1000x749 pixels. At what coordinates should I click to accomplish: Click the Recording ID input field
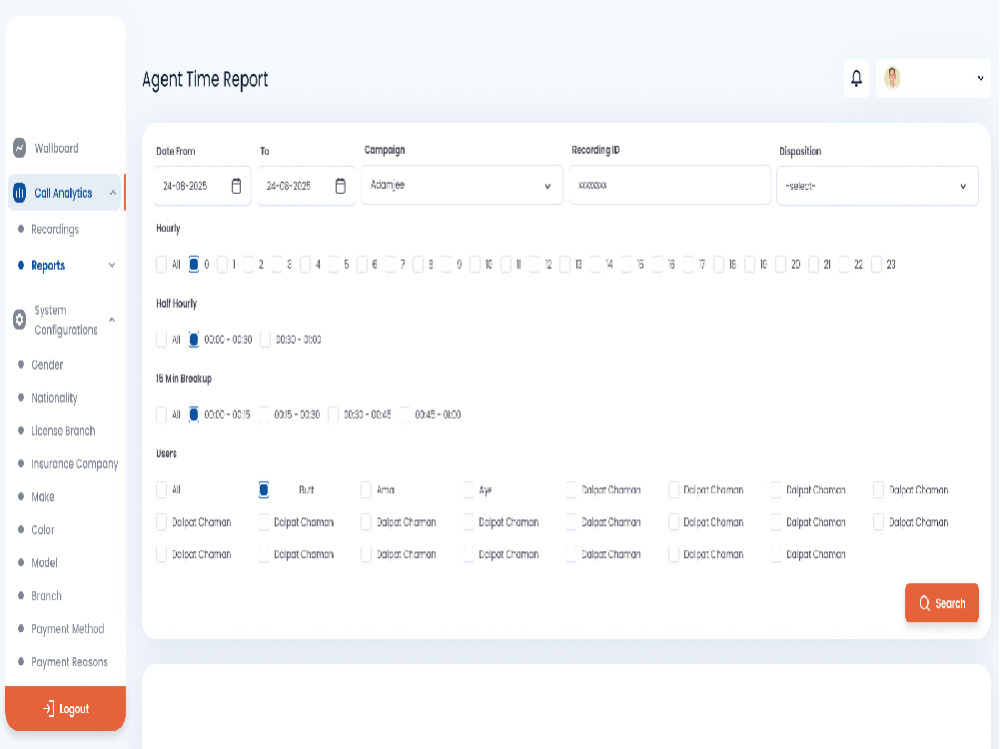pos(670,185)
